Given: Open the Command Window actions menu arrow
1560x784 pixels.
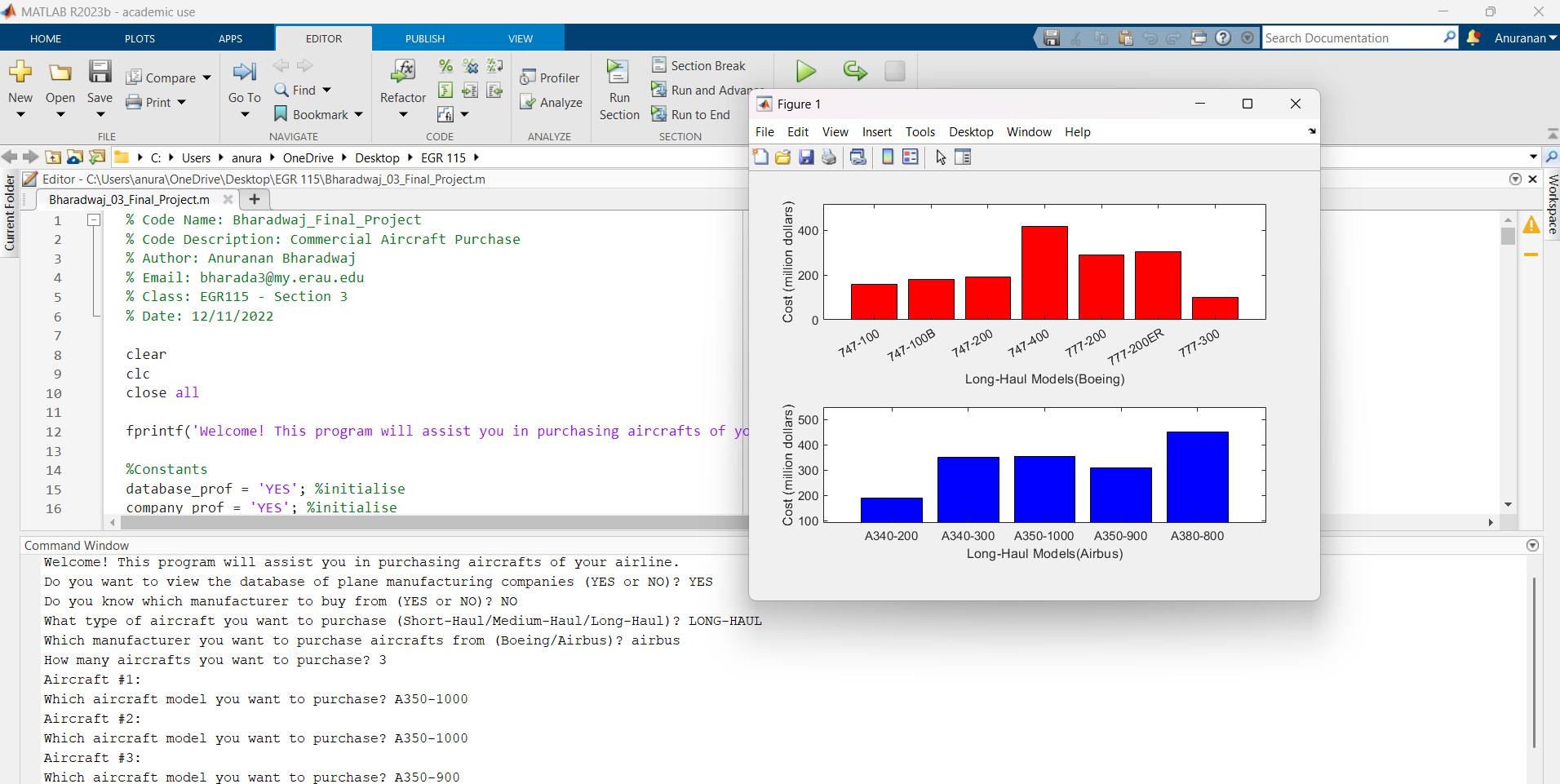Looking at the screenshot, I should 1532,545.
